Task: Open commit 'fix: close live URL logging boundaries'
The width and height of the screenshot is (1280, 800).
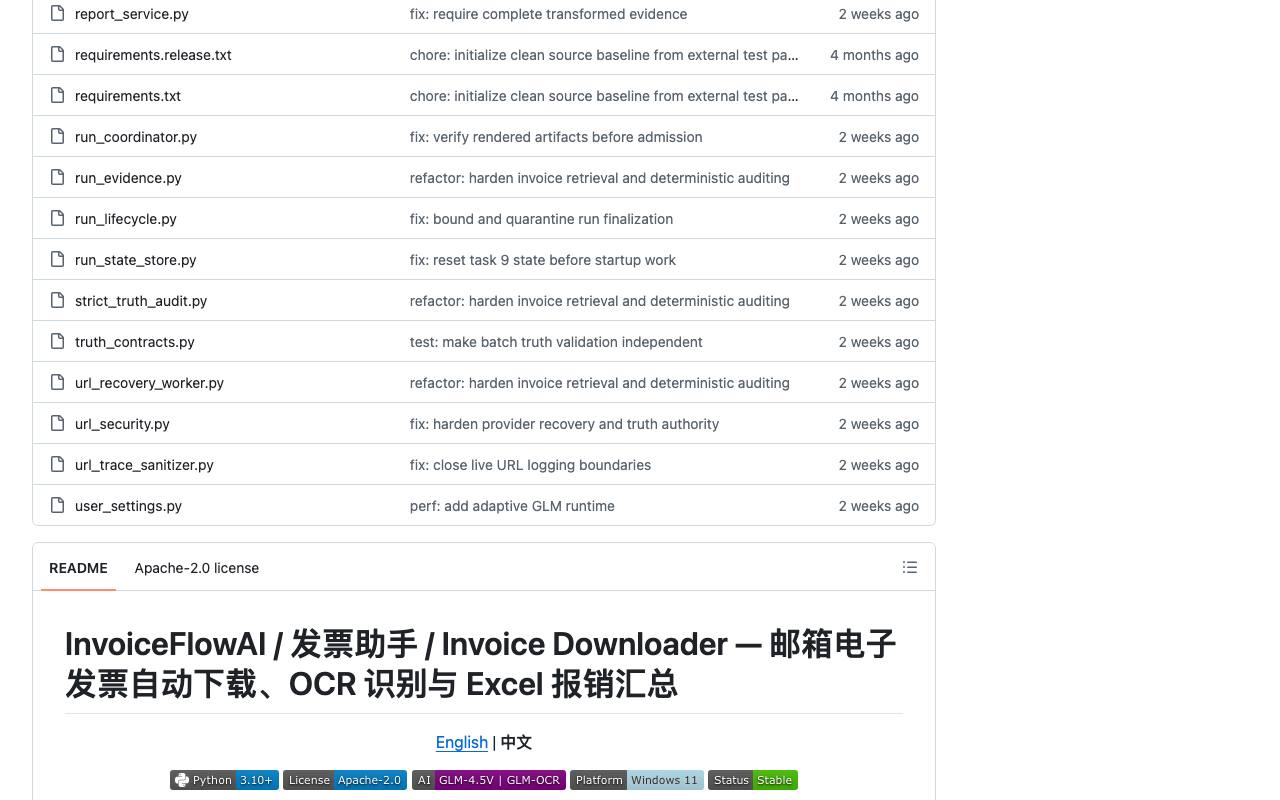Action: [530, 465]
